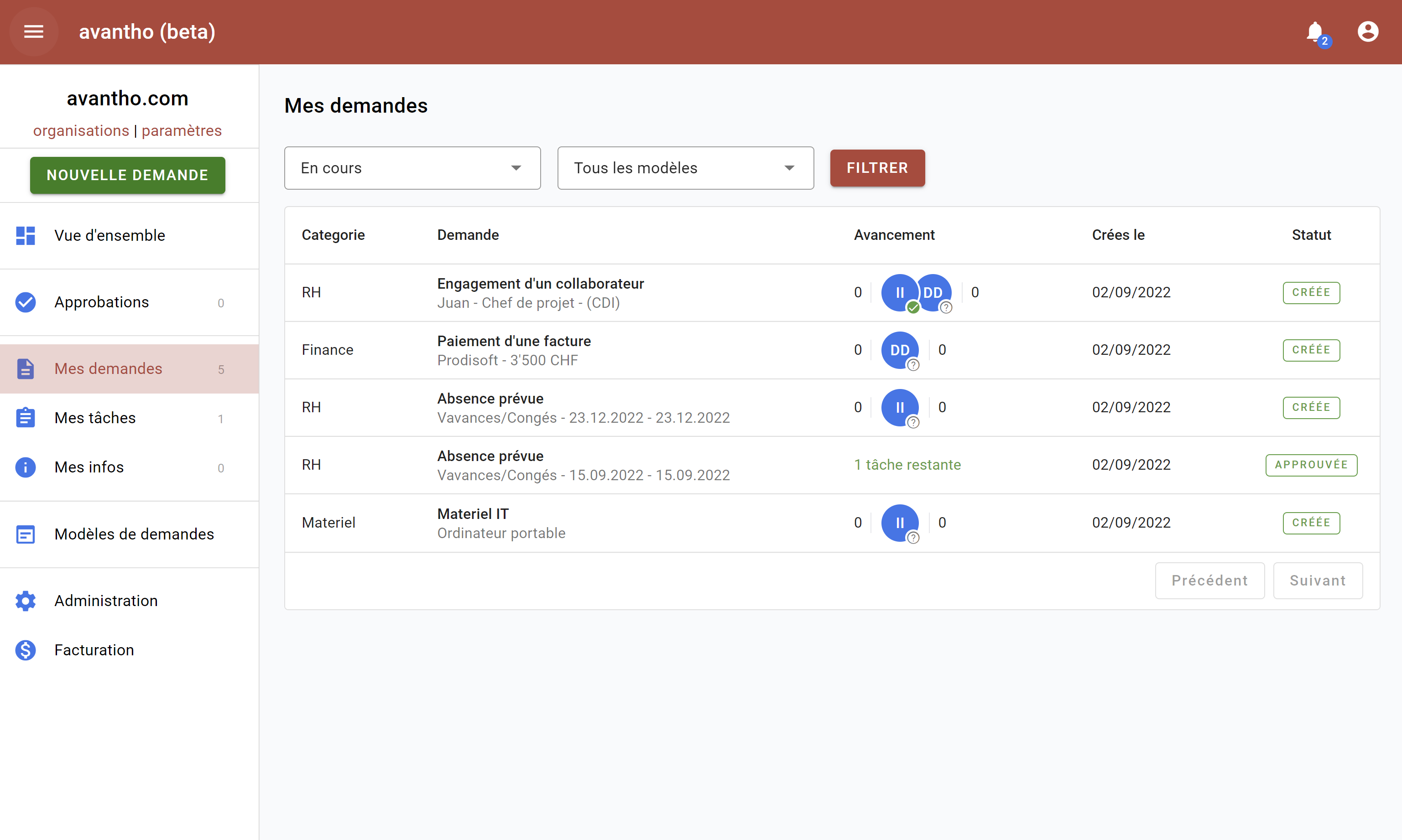Screen dimensions: 1402x840
Task: Select the Vue d'ensemble dashboard icon
Action: point(25,235)
